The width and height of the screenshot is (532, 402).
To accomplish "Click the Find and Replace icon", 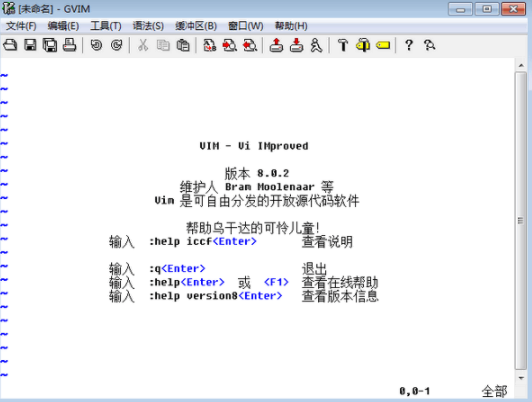I will click(x=210, y=45).
